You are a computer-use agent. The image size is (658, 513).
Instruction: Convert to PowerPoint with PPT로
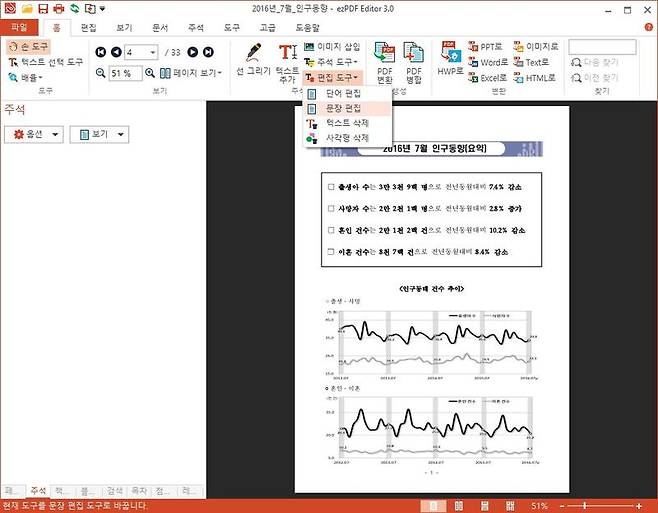(486, 46)
